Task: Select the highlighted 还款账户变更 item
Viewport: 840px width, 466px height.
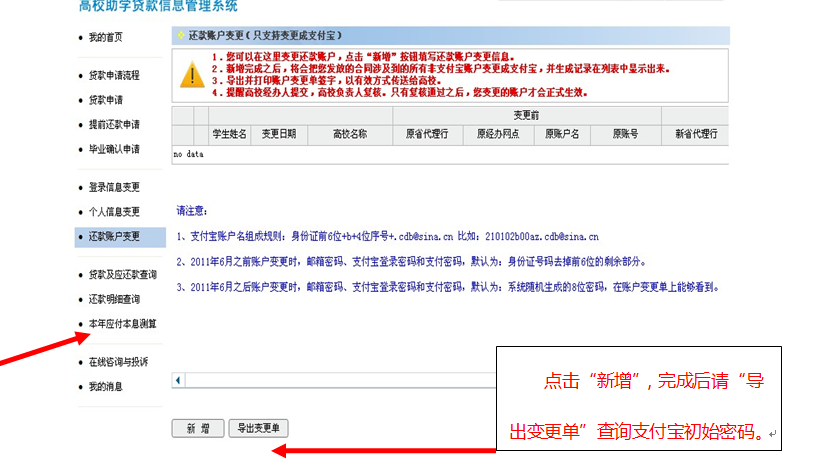Action: point(114,237)
